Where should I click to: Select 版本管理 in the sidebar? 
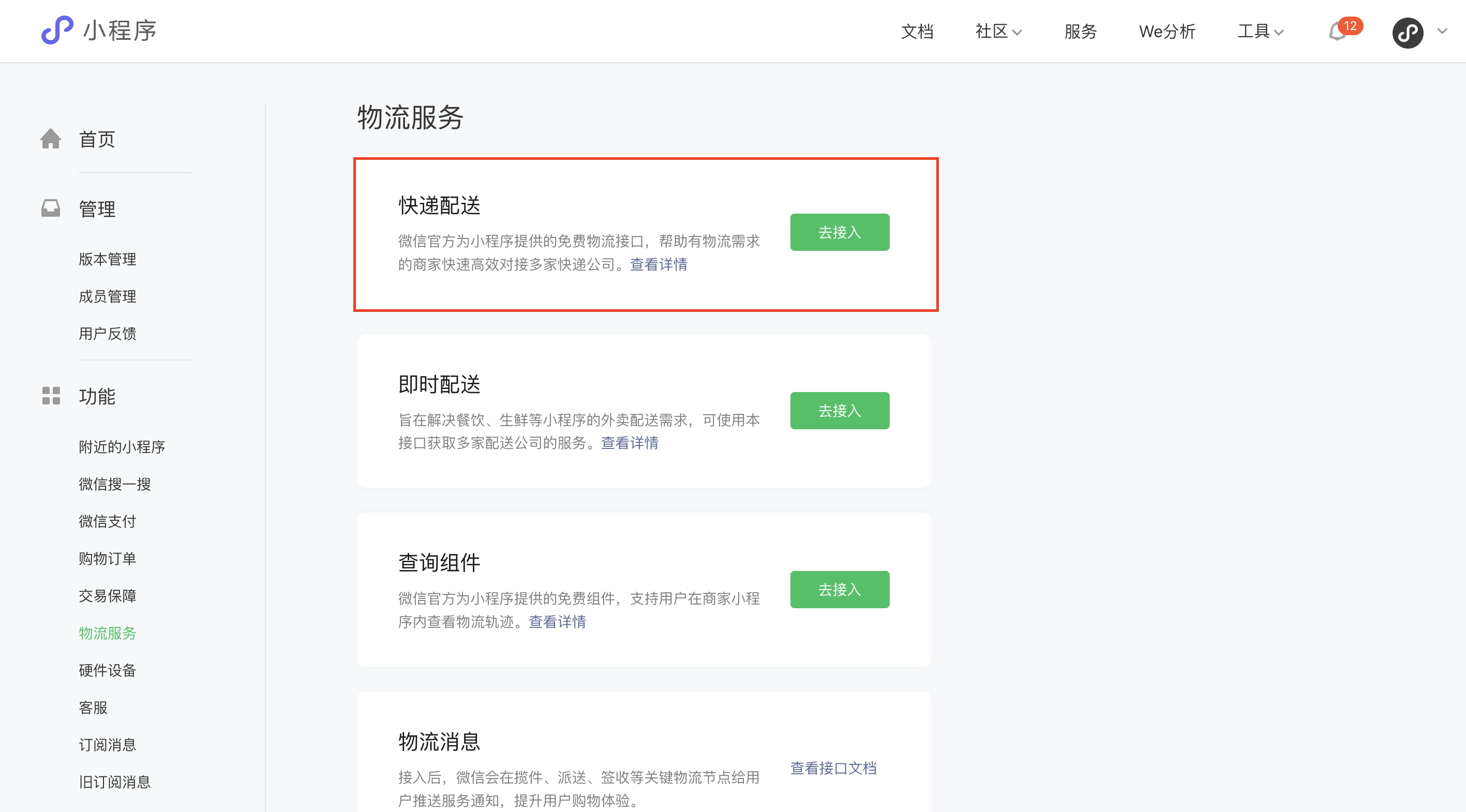108,260
